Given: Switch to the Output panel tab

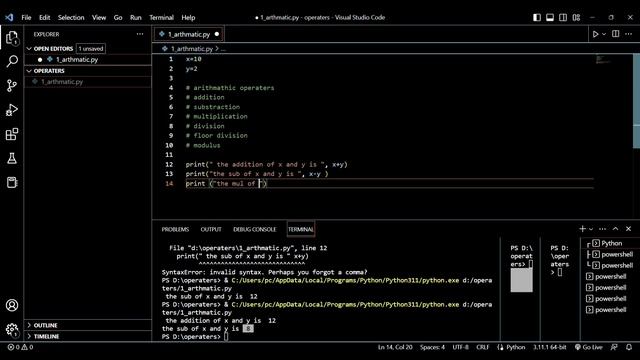Looking at the screenshot, I should (211, 229).
